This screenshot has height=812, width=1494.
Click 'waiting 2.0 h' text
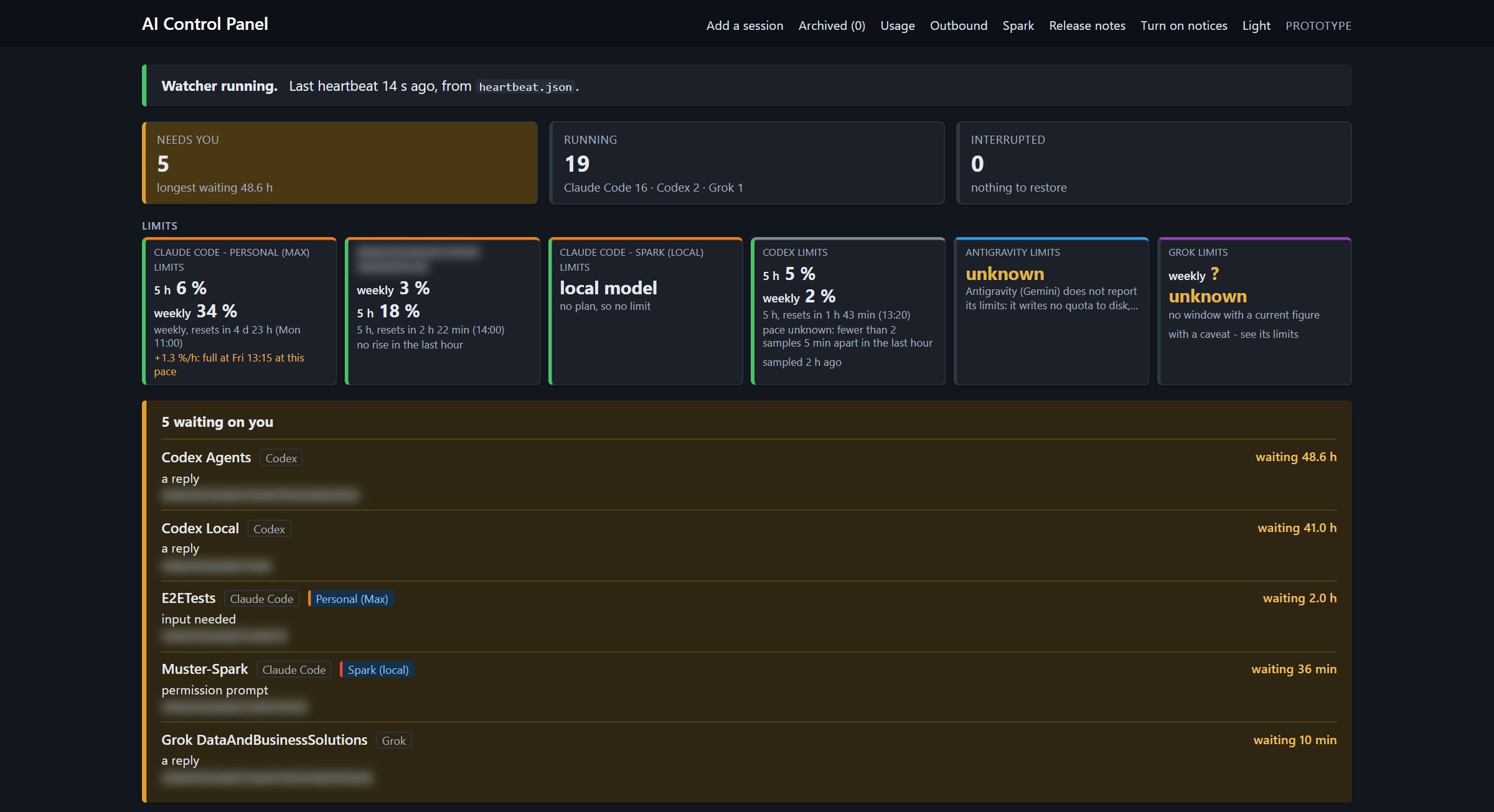tap(1300, 598)
